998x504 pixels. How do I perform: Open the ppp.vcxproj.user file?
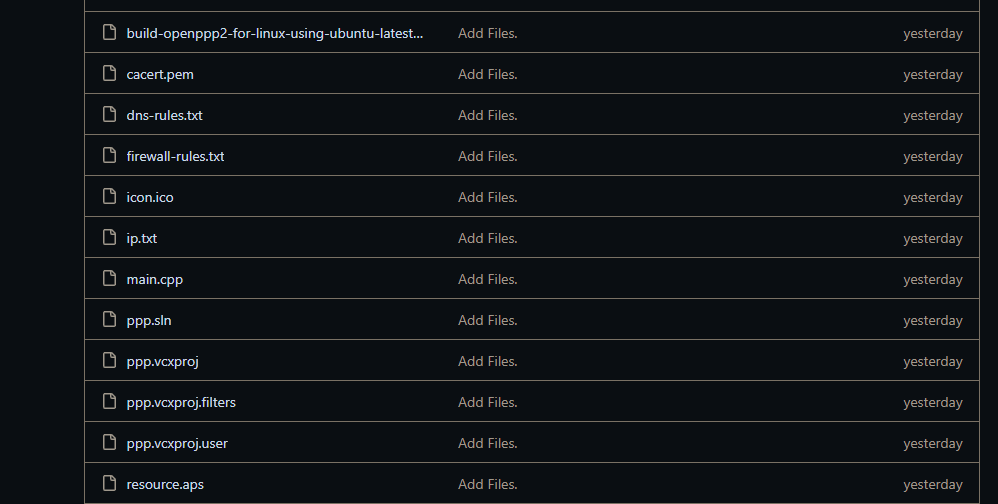pyautogui.click(x=177, y=443)
